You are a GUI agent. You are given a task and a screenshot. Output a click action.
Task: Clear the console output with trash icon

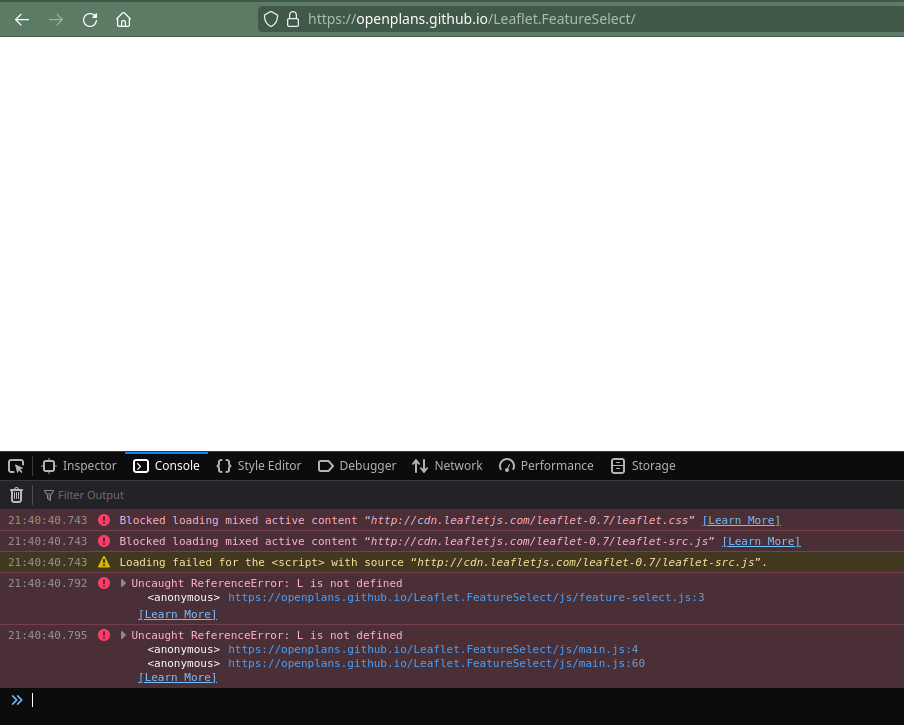coord(16,494)
